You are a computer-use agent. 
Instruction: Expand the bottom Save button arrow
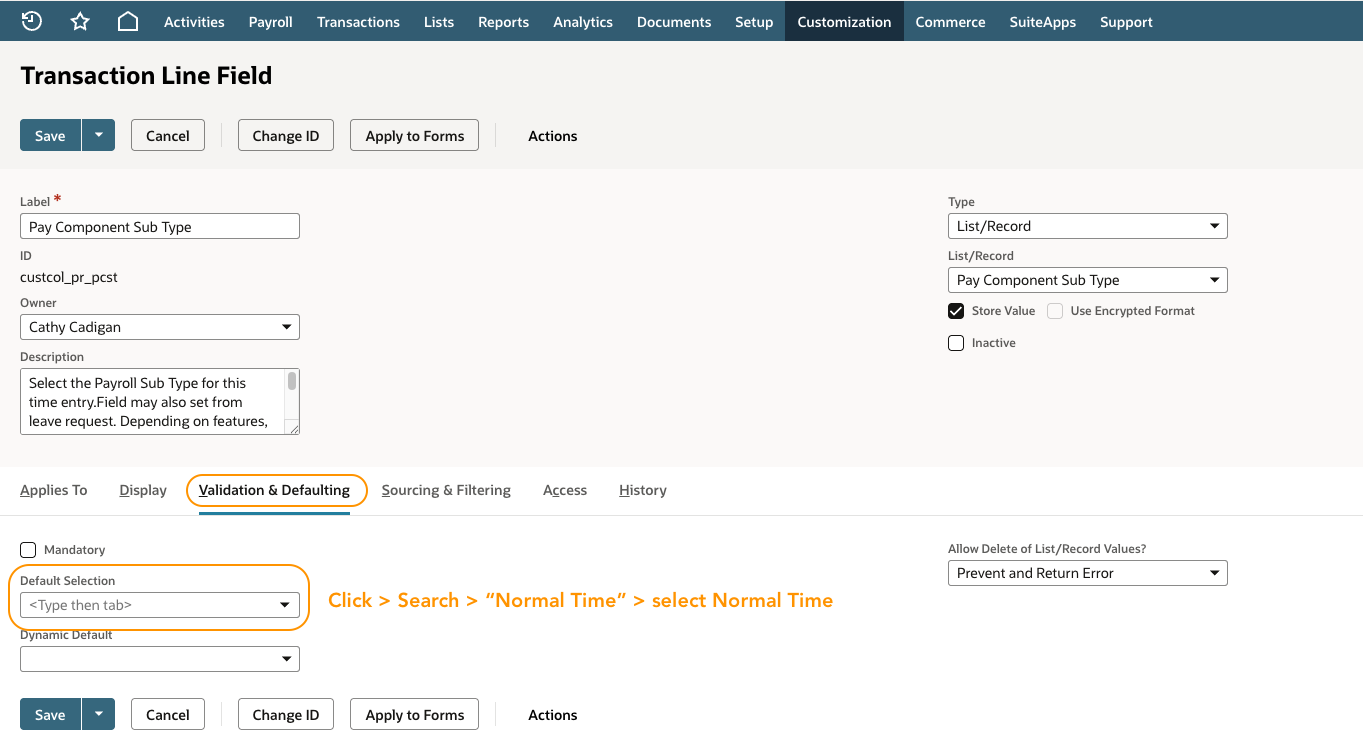pos(98,714)
